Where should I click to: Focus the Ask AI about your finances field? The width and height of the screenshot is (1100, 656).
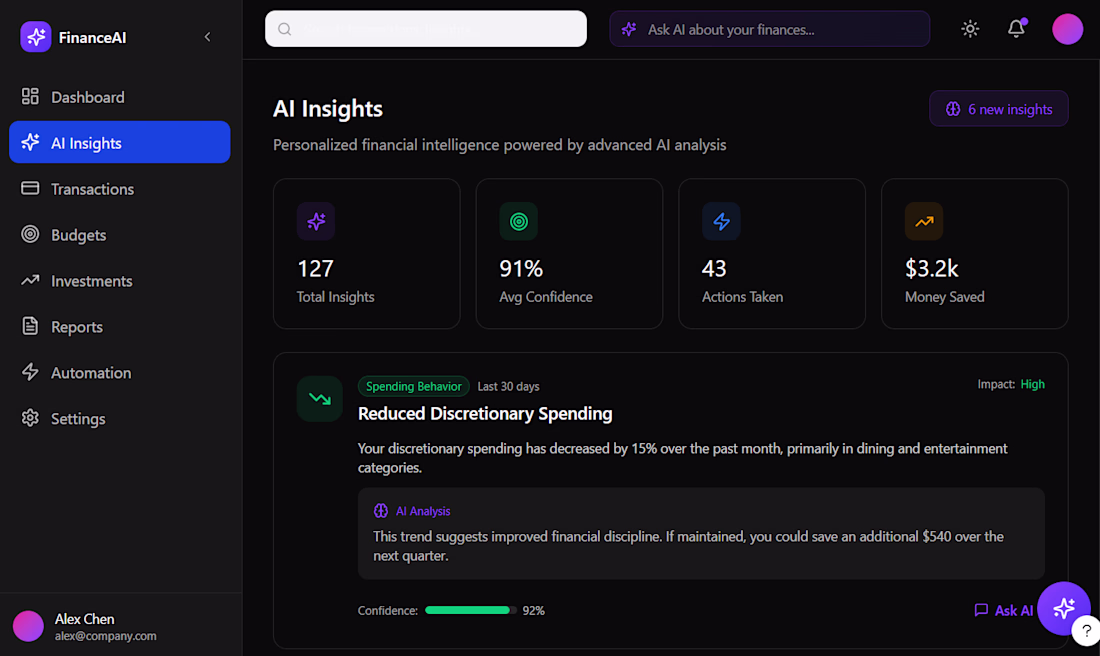pyautogui.click(x=770, y=29)
